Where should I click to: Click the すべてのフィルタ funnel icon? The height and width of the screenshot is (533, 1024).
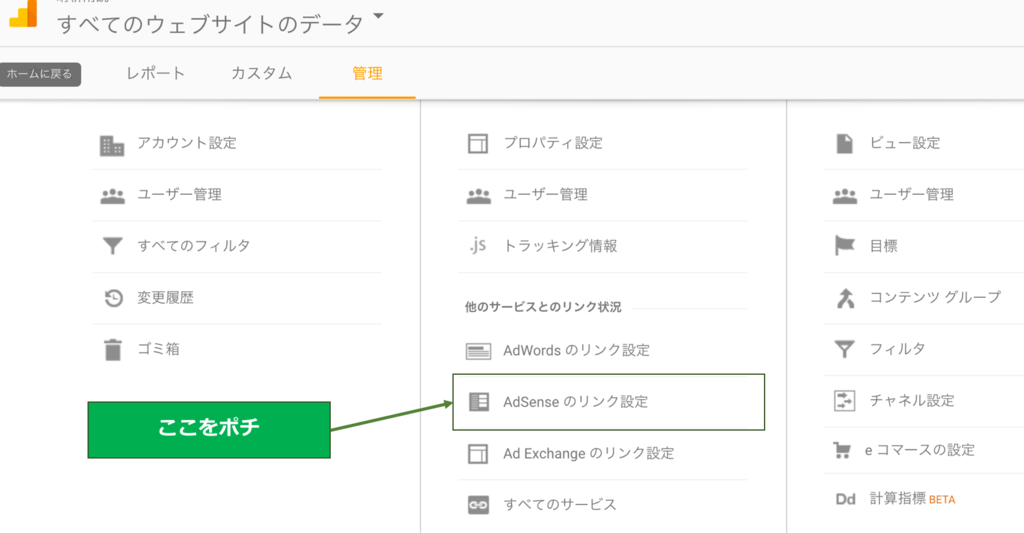(x=112, y=246)
